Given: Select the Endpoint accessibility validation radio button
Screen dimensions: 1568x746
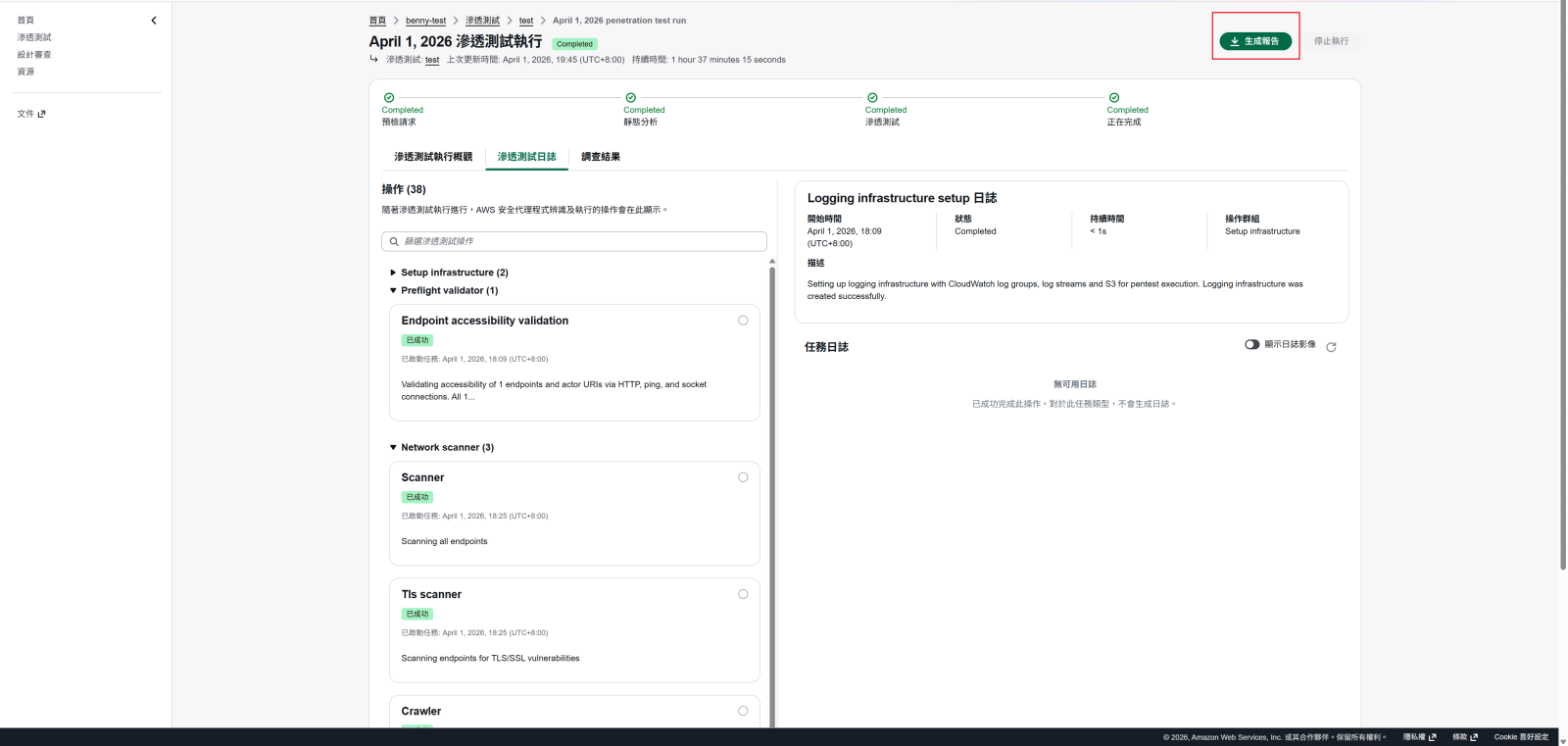Looking at the screenshot, I should point(743,321).
